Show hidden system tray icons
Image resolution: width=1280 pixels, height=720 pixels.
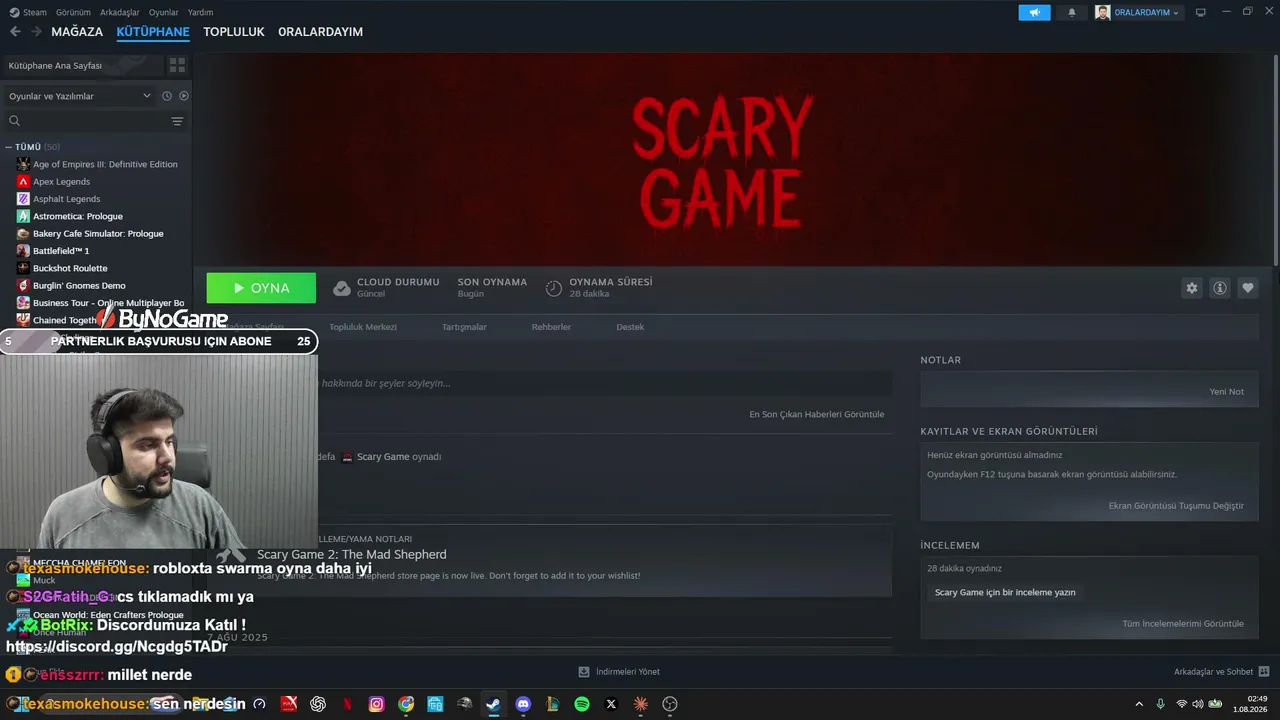1139,704
